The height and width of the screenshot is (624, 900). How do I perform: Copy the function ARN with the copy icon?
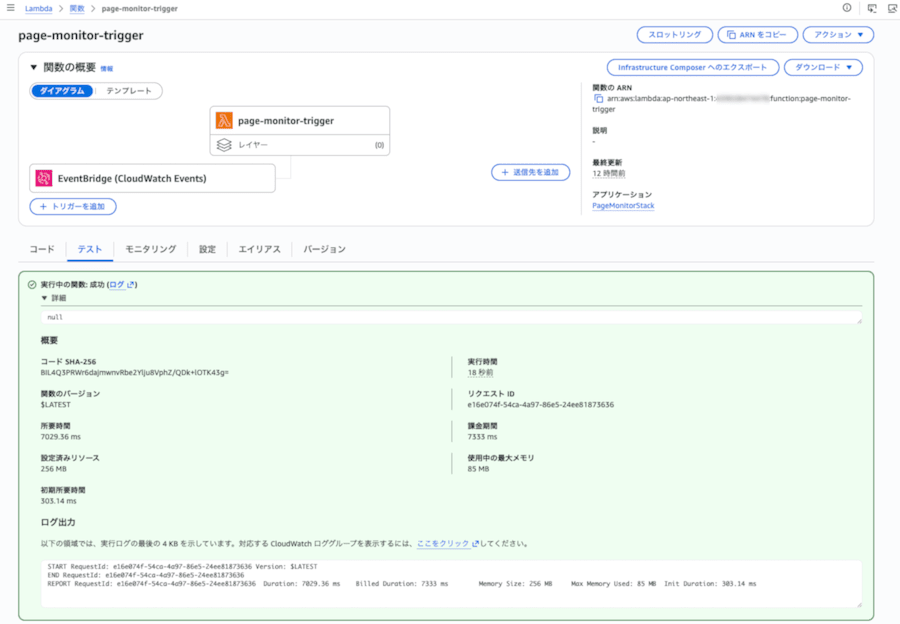(x=598, y=99)
